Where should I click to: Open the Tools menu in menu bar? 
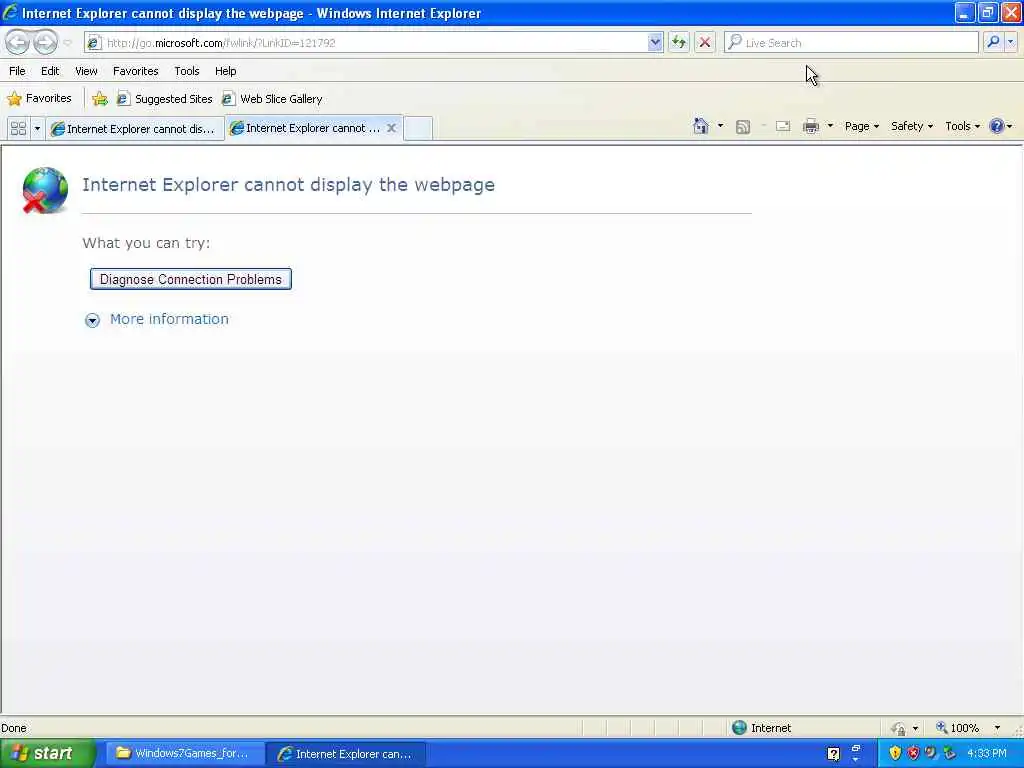pyautogui.click(x=187, y=71)
